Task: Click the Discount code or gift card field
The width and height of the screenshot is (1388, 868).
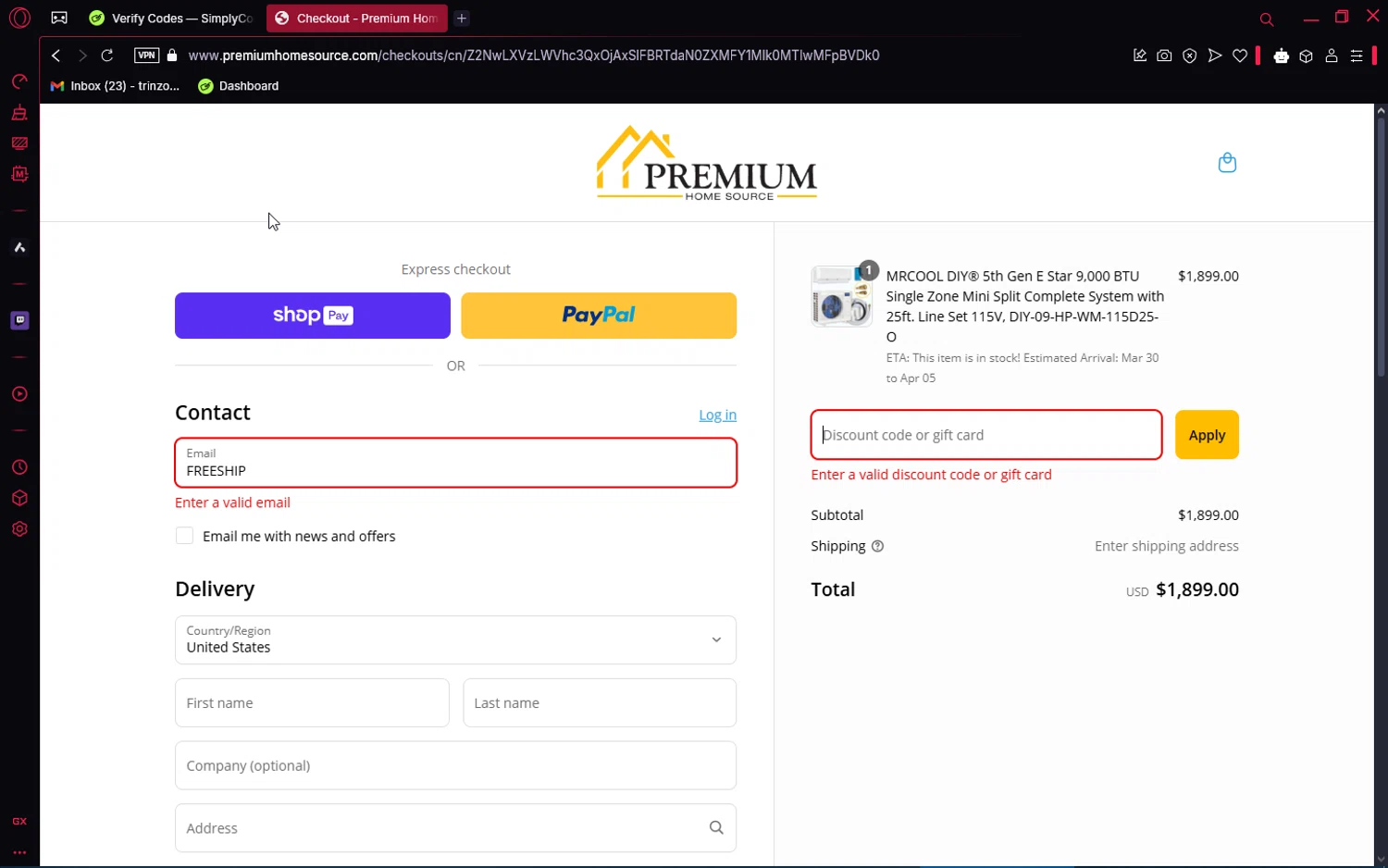Action: point(986,435)
